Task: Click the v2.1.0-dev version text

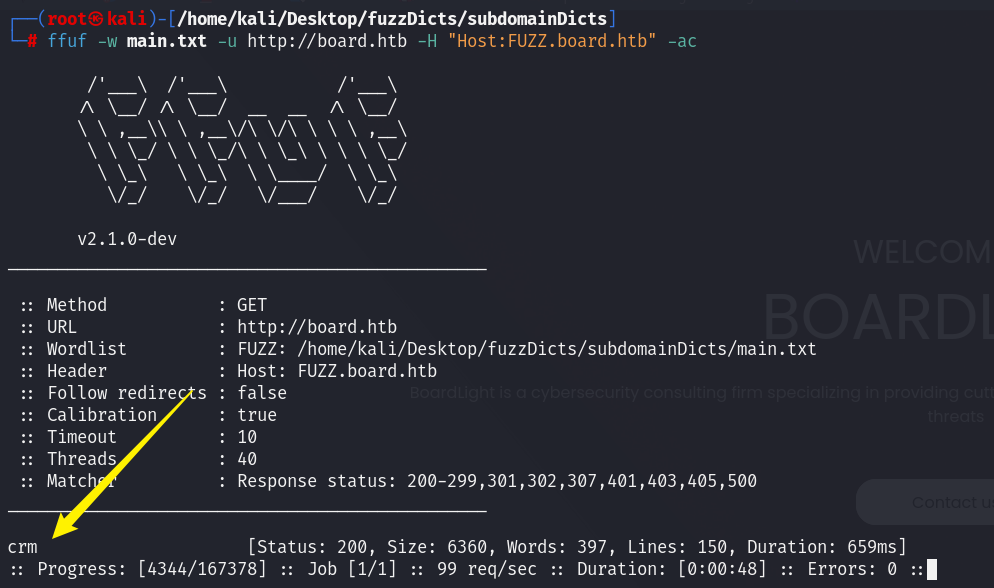Action: pyautogui.click(x=127, y=239)
